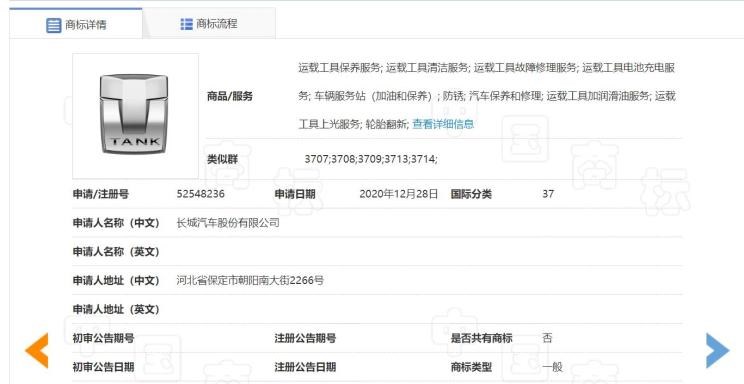Click the 申请人名称（英文） label
The height and width of the screenshot is (384, 744).
point(116,252)
